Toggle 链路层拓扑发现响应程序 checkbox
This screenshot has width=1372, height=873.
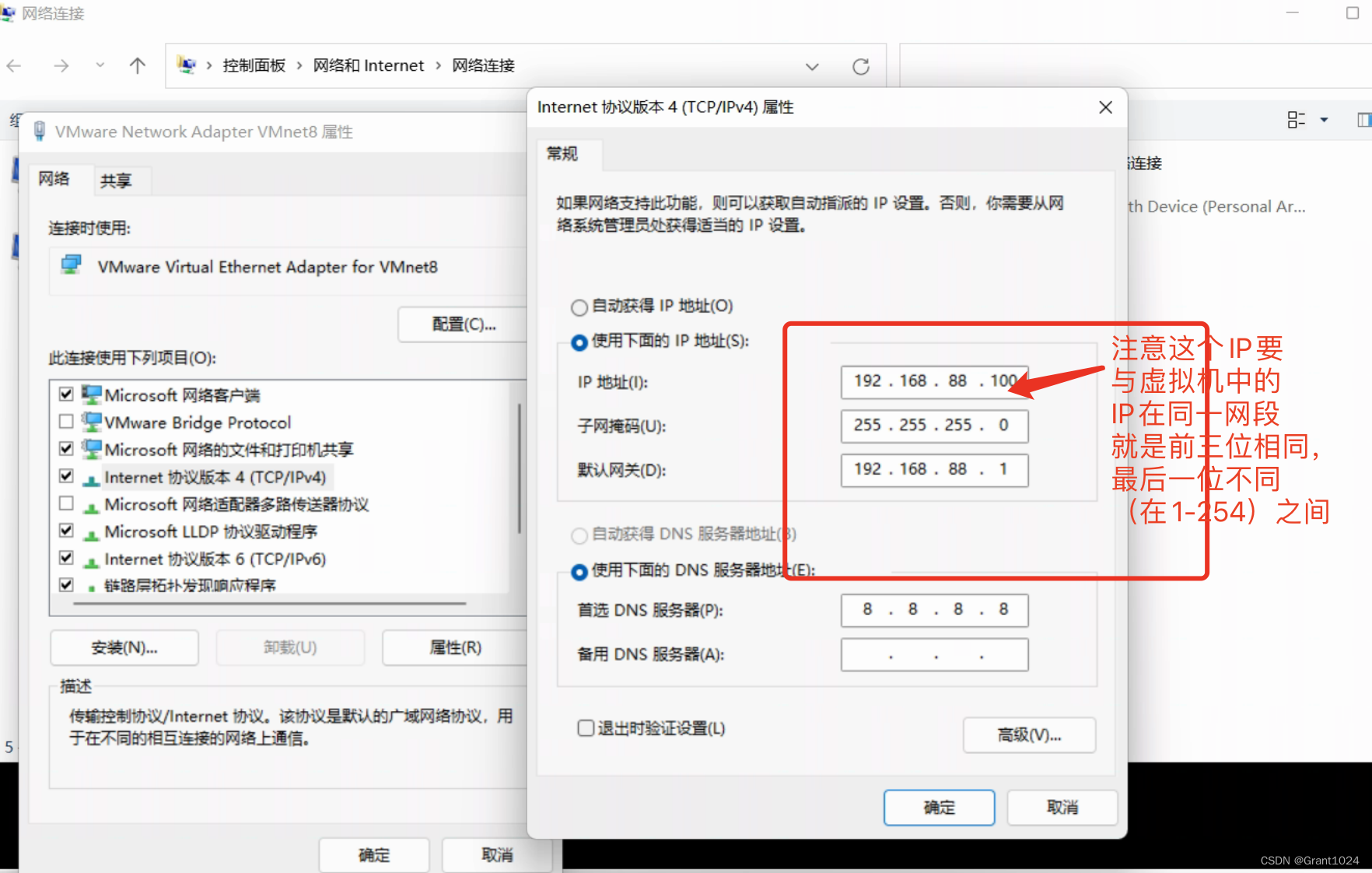tap(66, 584)
